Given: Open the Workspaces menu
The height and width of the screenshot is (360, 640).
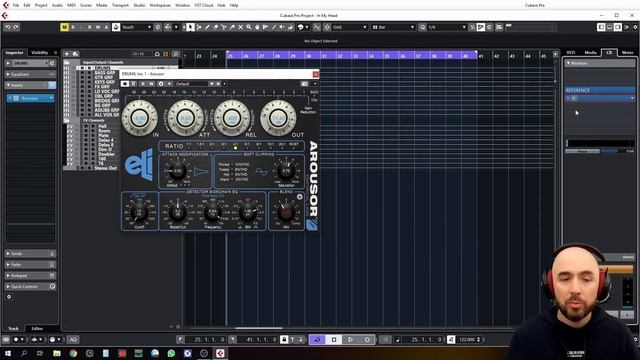Looking at the screenshot, I should pos(160,5).
